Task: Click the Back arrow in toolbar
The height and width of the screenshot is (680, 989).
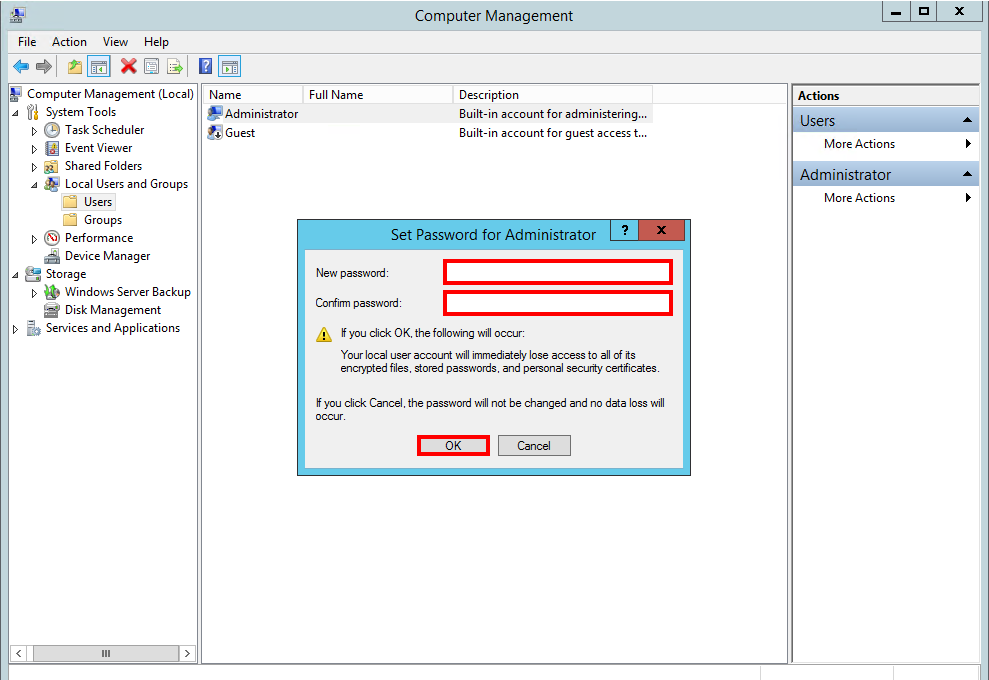Action: [21, 66]
